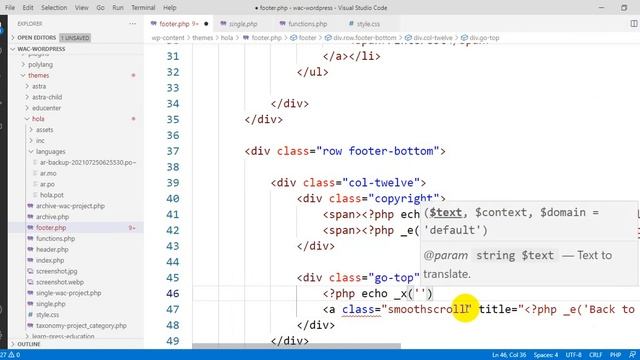Open the Run menu
Image resolution: width=640 pixels, height=360 pixels.
tap(118, 8)
